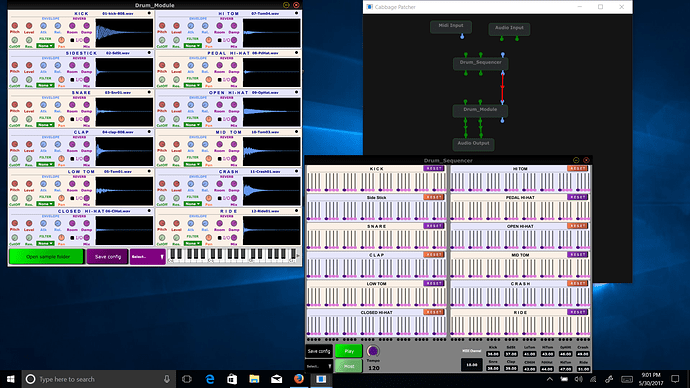Start the sequencer with Play
690x388 pixels.
[x=349, y=351]
